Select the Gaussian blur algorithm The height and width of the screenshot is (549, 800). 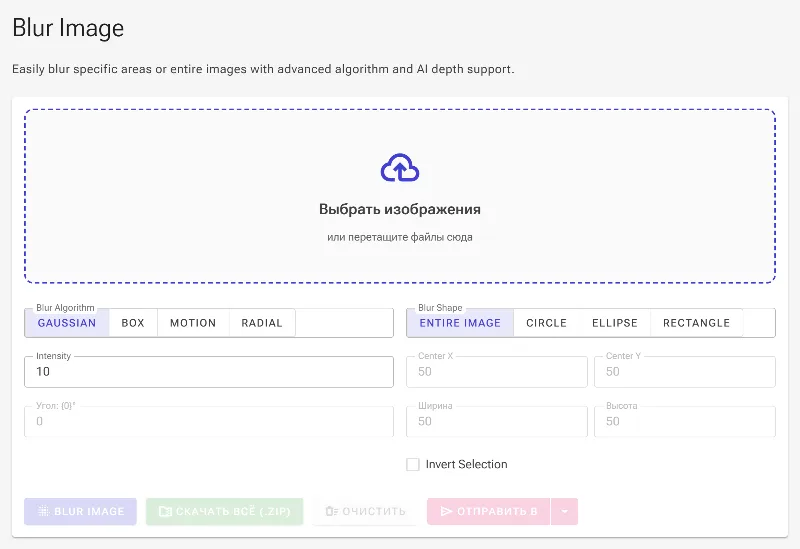pos(67,323)
